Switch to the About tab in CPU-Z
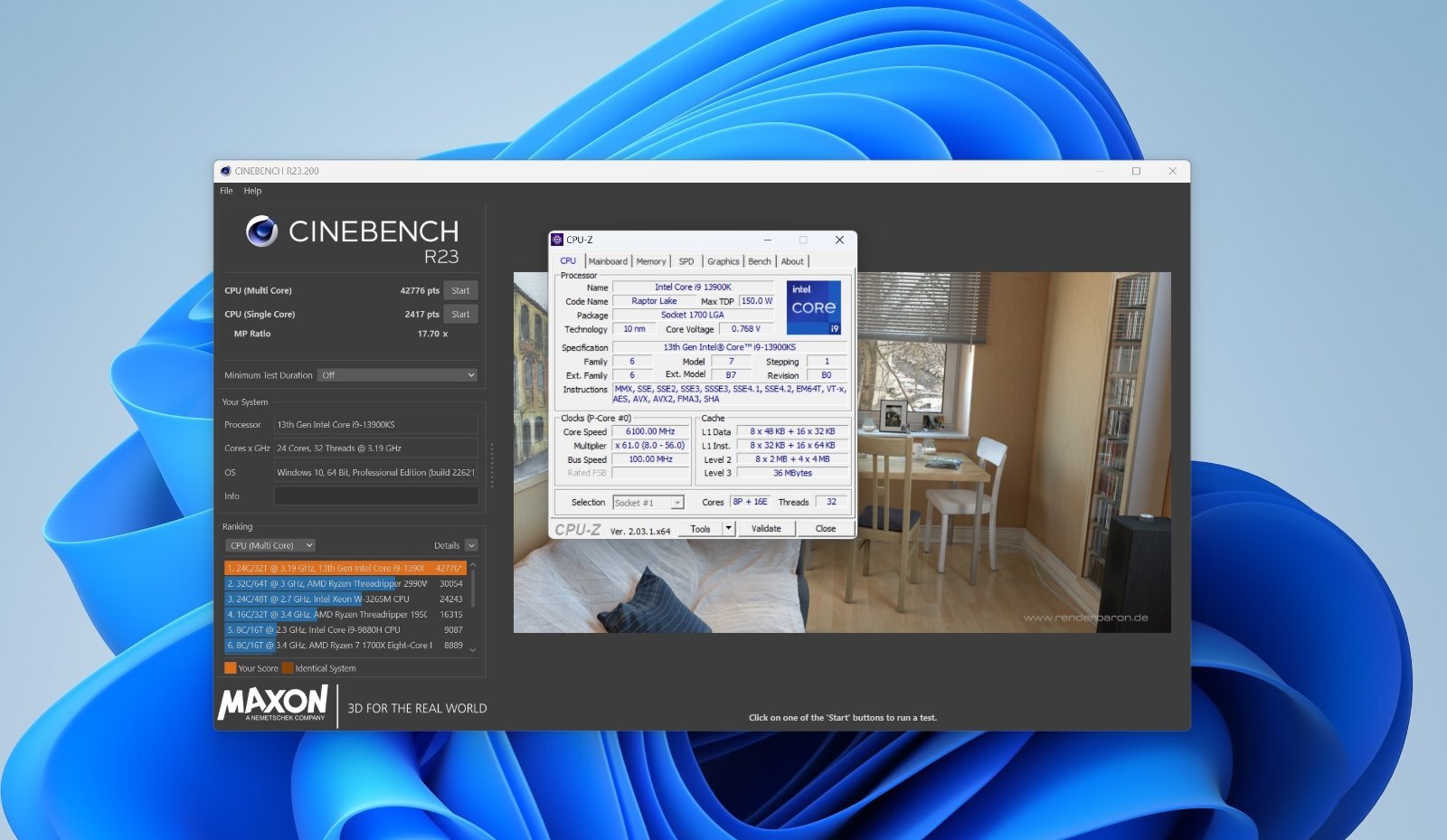Viewport: 1447px width, 840px height. (792, 261)
